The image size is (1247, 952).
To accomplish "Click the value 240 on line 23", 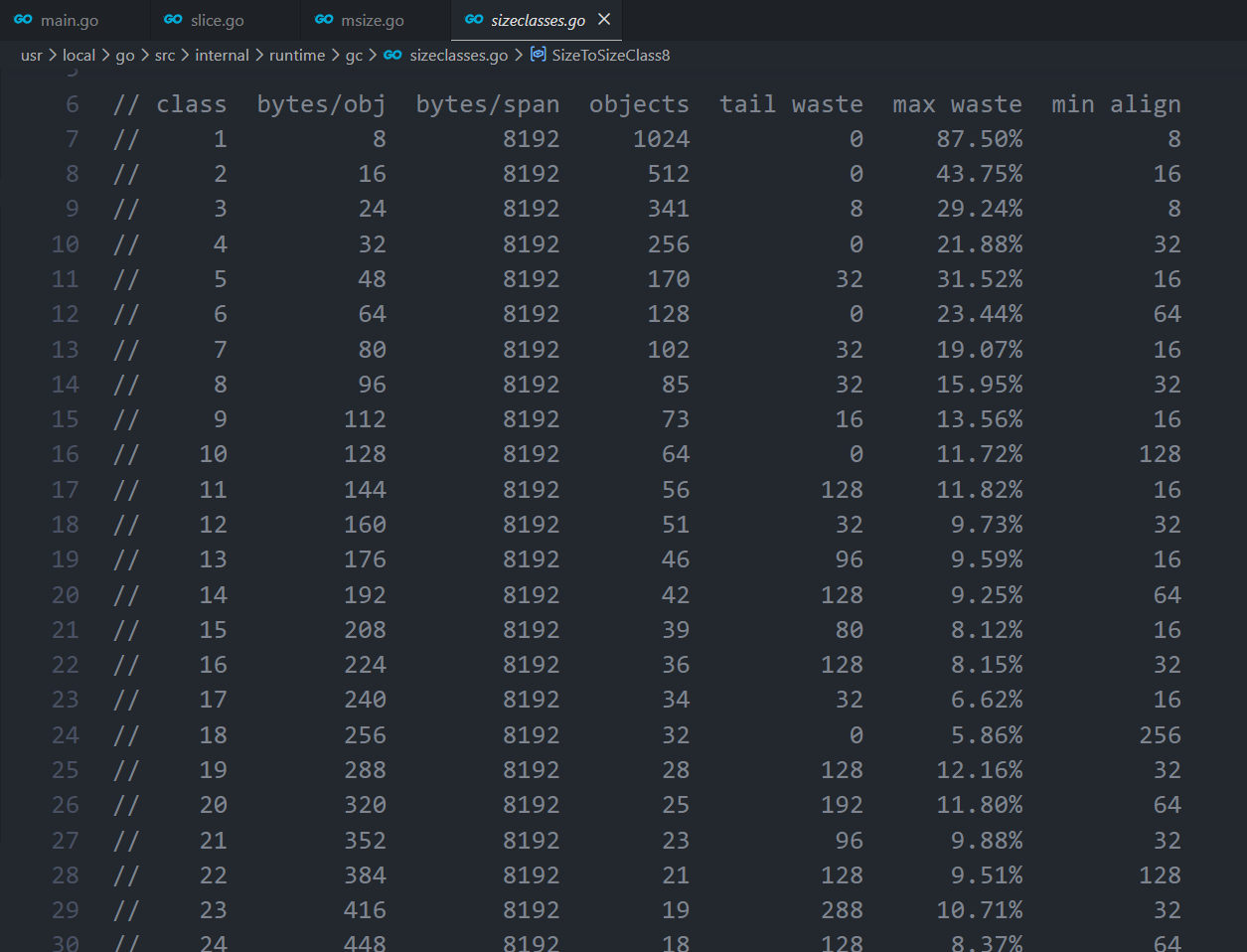I will [365, 700].
